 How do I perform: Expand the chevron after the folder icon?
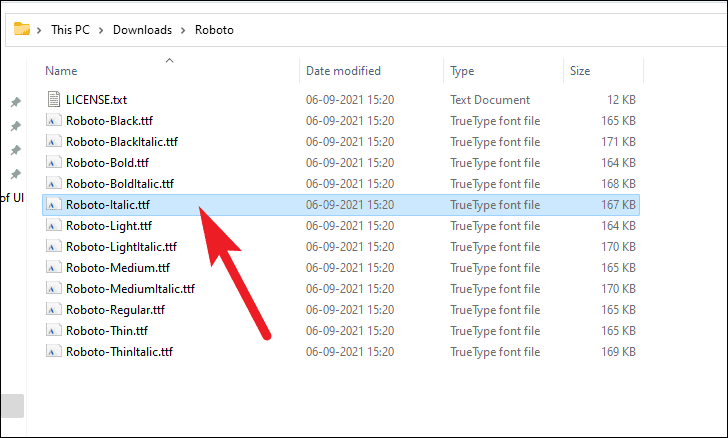click(x=39, y=30)
